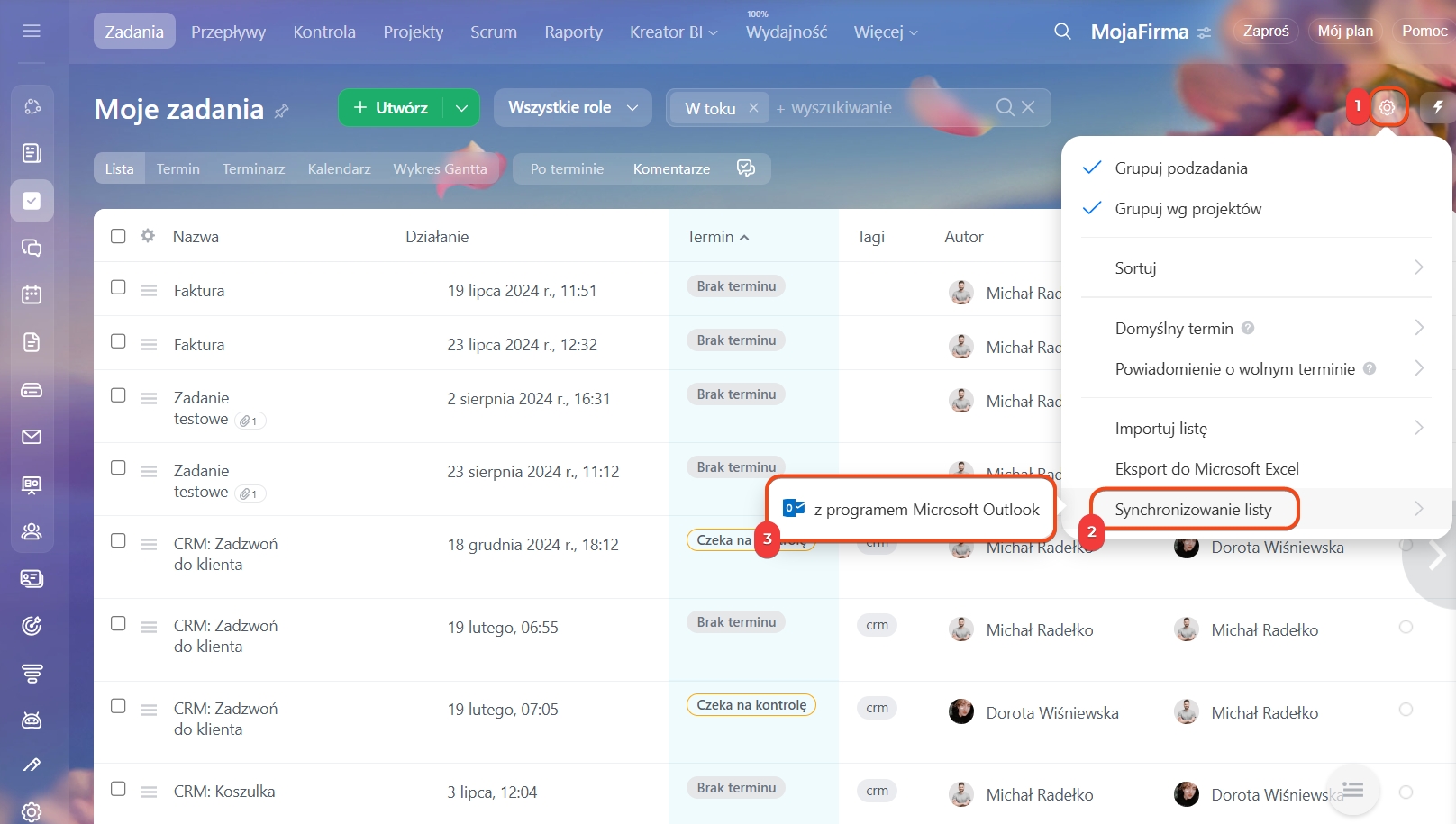Image resolution: width=1456 pixels, height=824 pixels.
Task: Remove the W toku filter tag
Action: [x=753, y=108]
